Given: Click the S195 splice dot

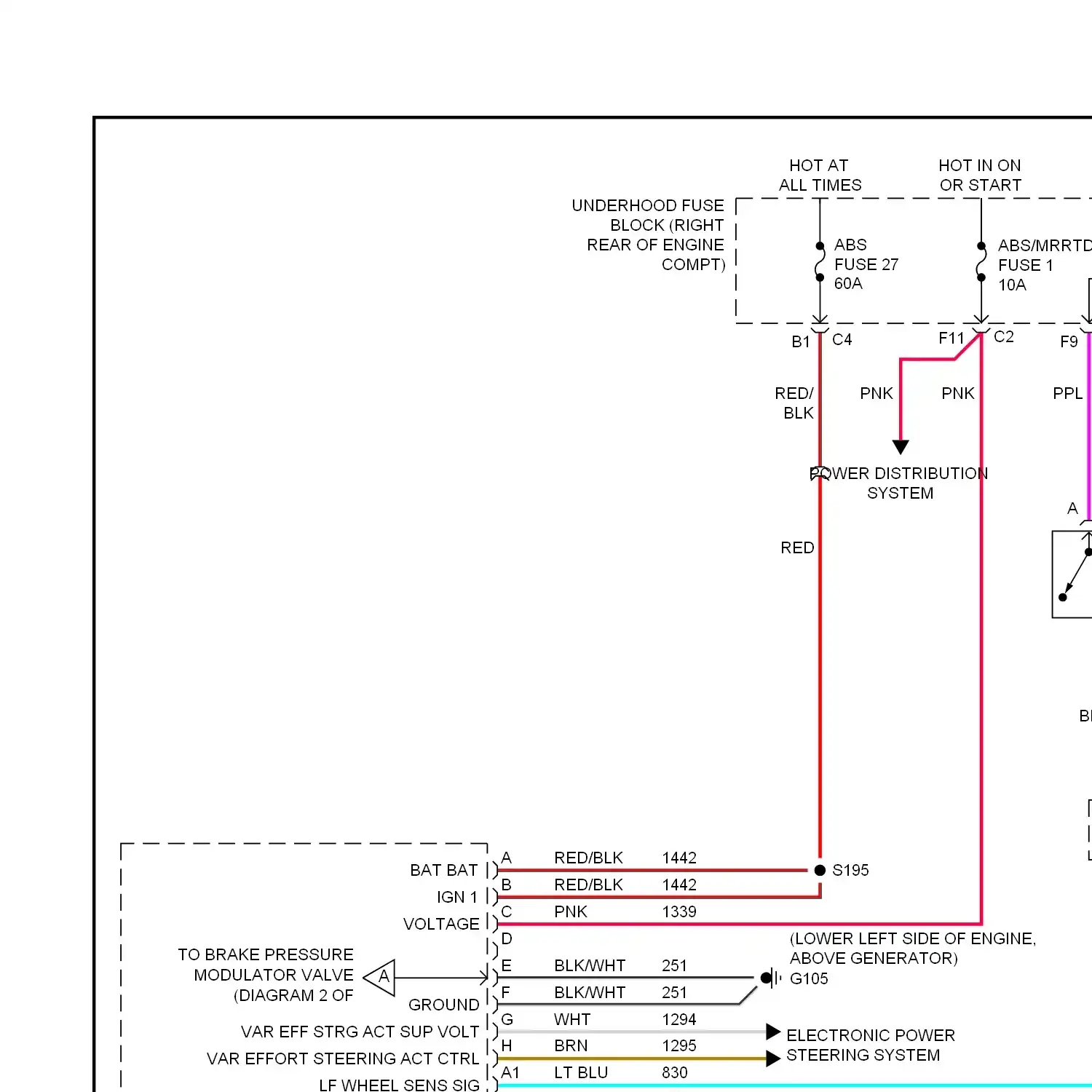Looking at the screenshot, I should click(820, 870).
